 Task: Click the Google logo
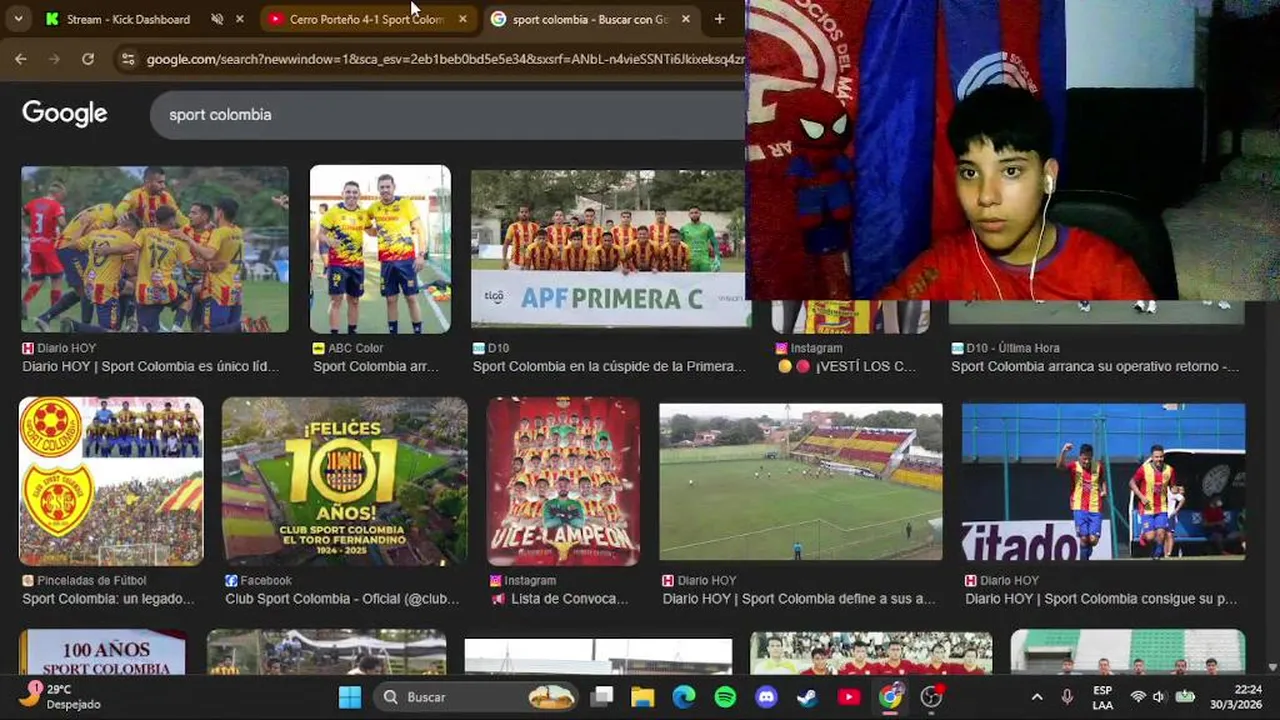point(65,114)
